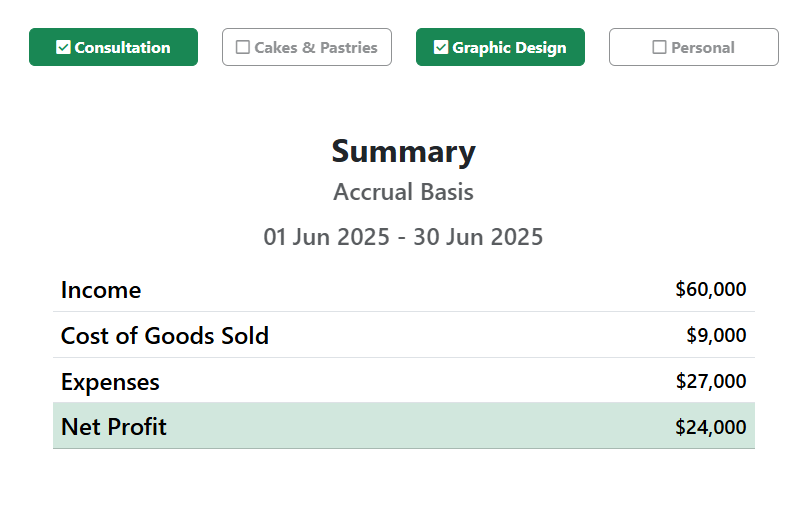Click the Accrual Basis subtitle
The width and height of the screenshot is (812, 515).
click(403, 192)
